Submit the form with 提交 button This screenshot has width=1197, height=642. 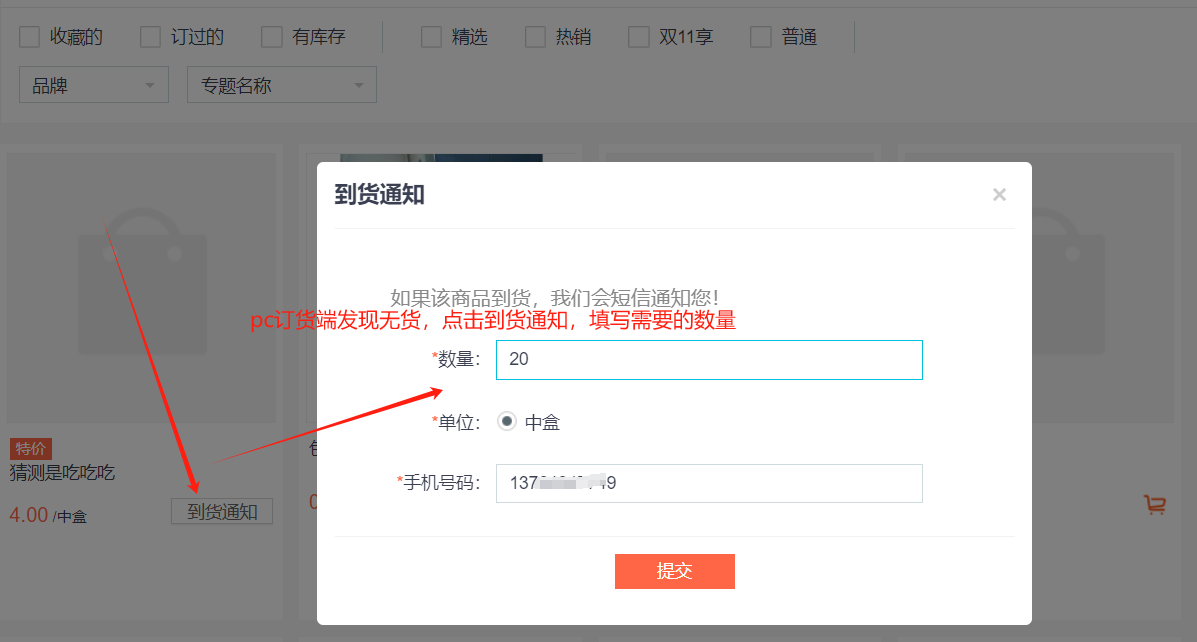[x=675, y=571]
